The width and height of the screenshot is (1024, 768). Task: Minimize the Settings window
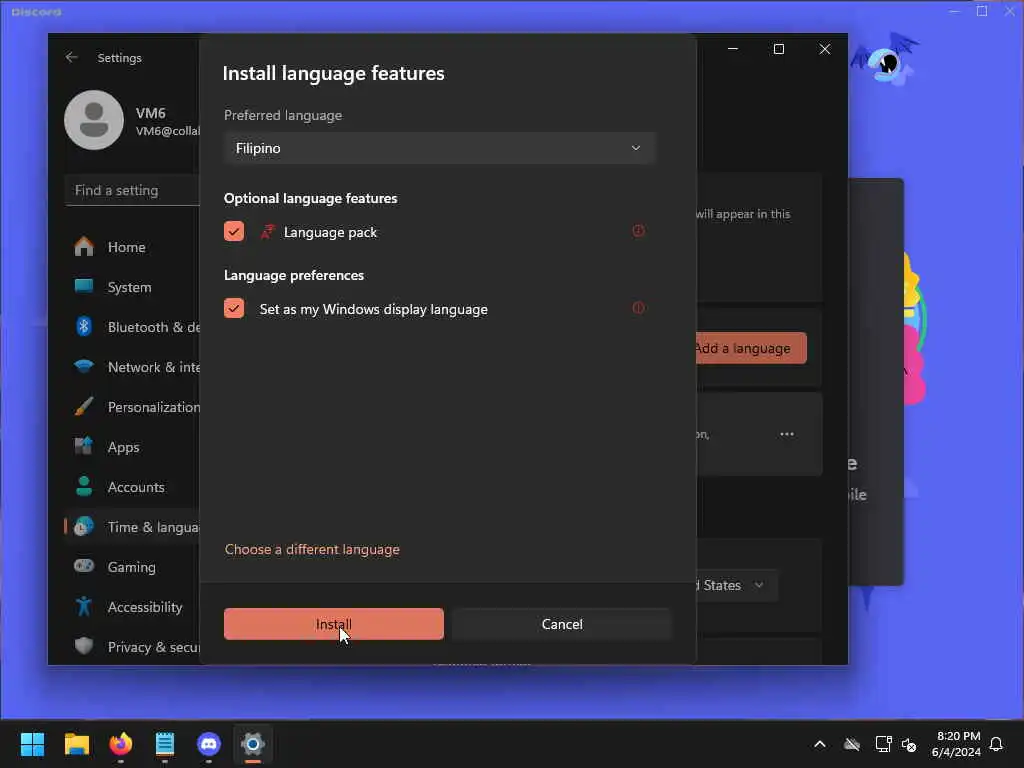pyautogui.click(x=733, y=49)
